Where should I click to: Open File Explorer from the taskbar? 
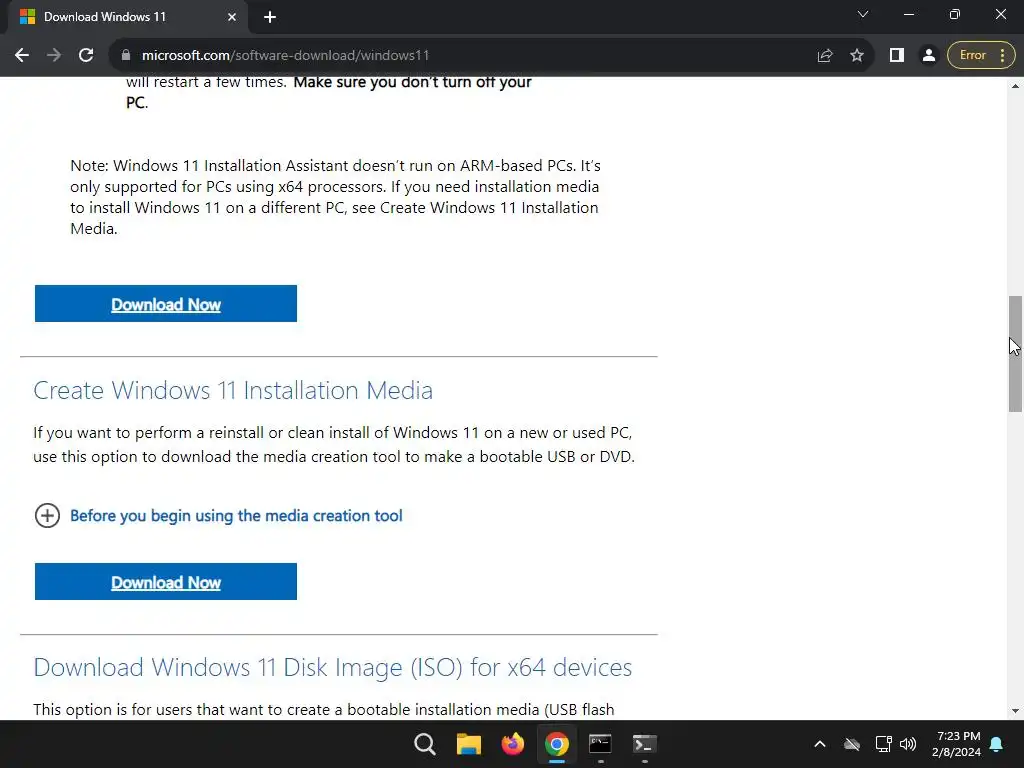[468, 744]
